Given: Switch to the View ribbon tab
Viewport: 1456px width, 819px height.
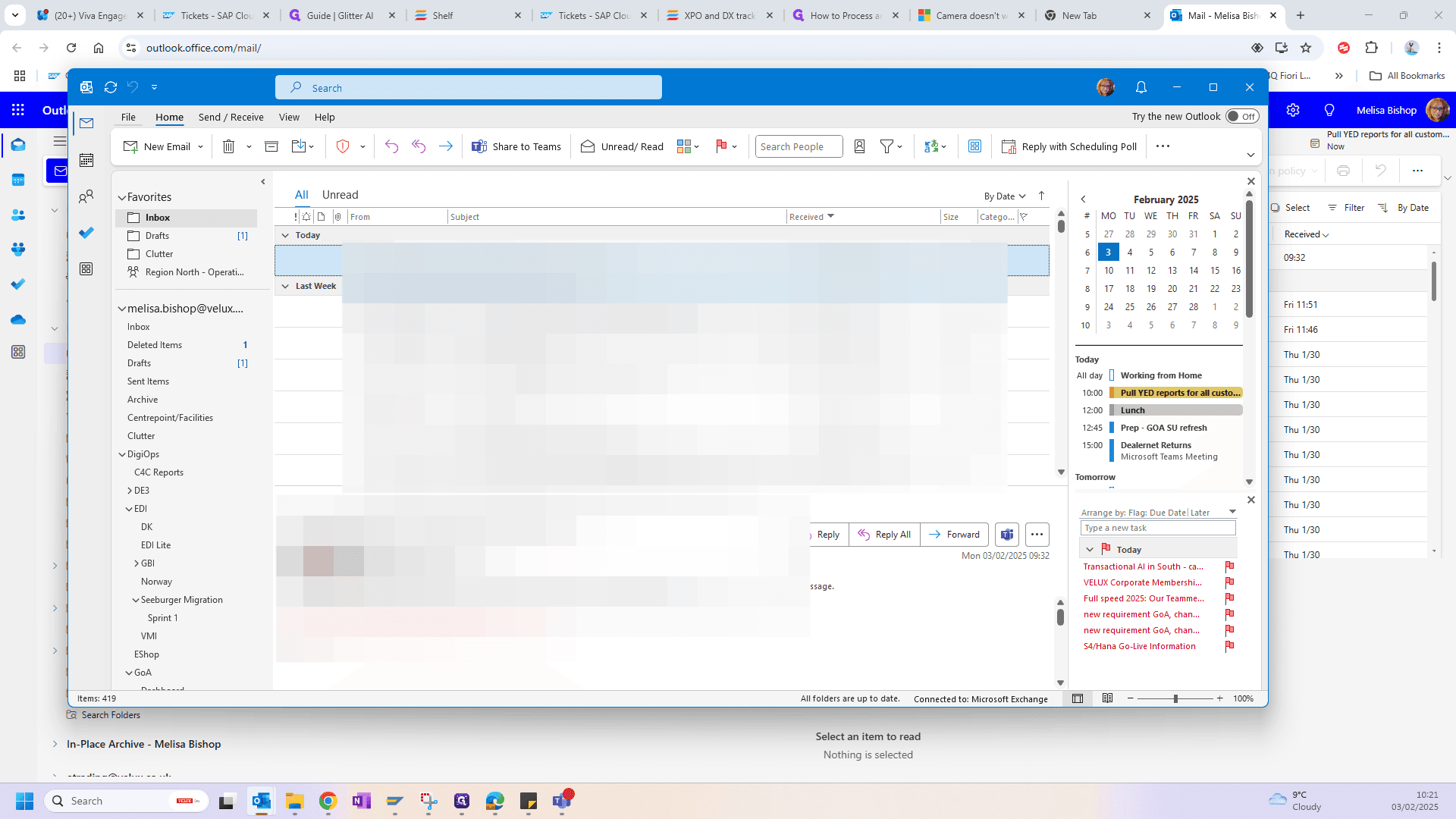Looking at the screenshot, I should tap(289, 117).
